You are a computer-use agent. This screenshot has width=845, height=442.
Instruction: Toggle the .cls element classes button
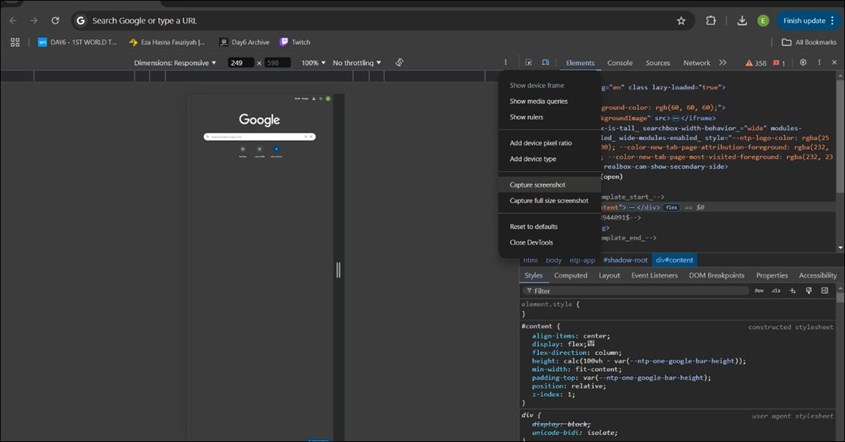[x=775, y=291]
